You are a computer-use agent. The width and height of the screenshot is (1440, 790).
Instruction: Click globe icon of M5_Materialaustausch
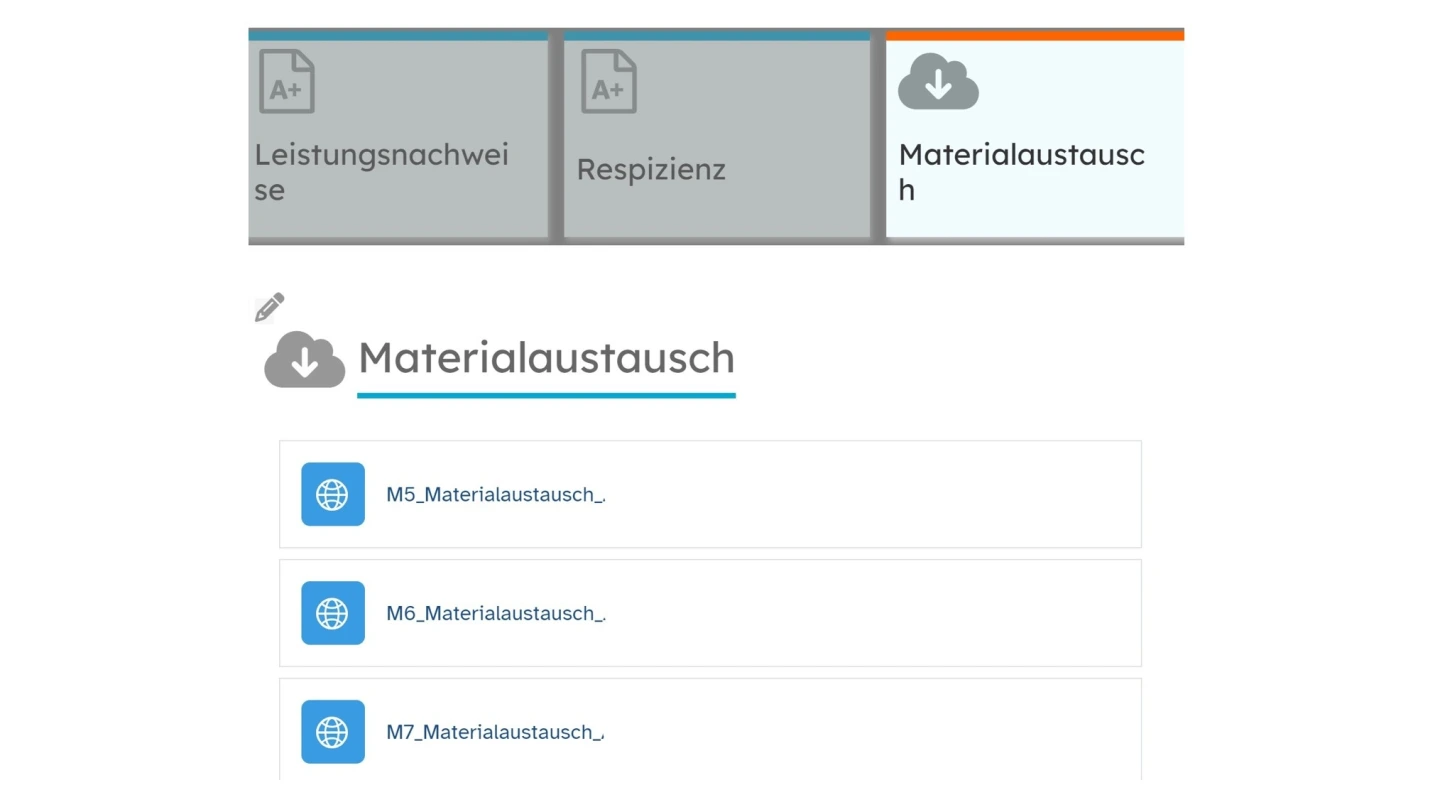(333, 494)
